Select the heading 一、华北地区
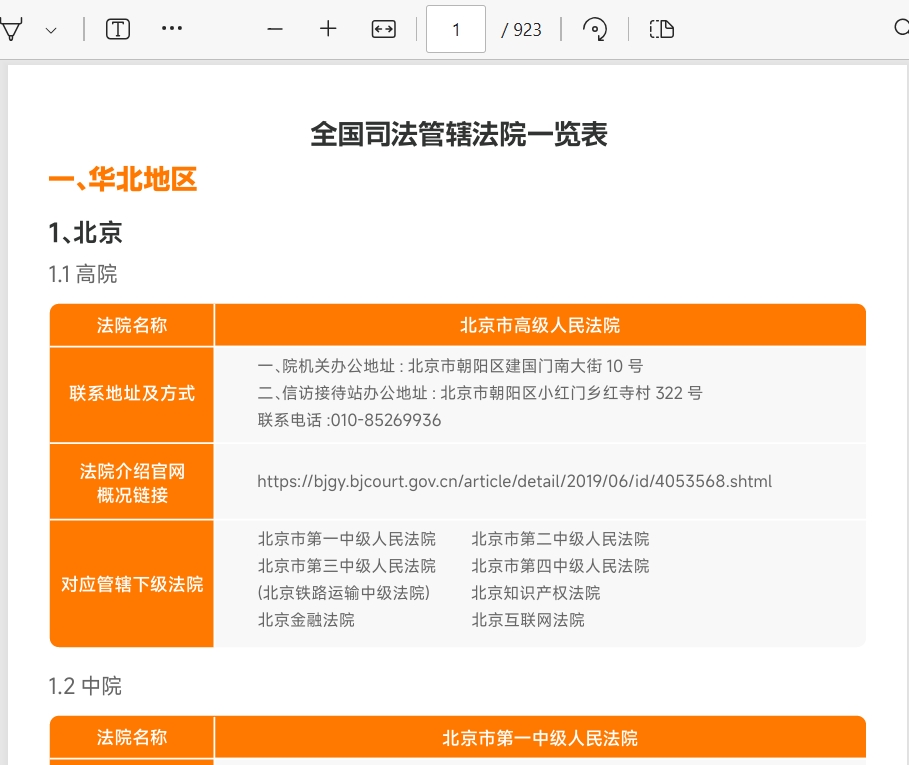 pos(122,180)
